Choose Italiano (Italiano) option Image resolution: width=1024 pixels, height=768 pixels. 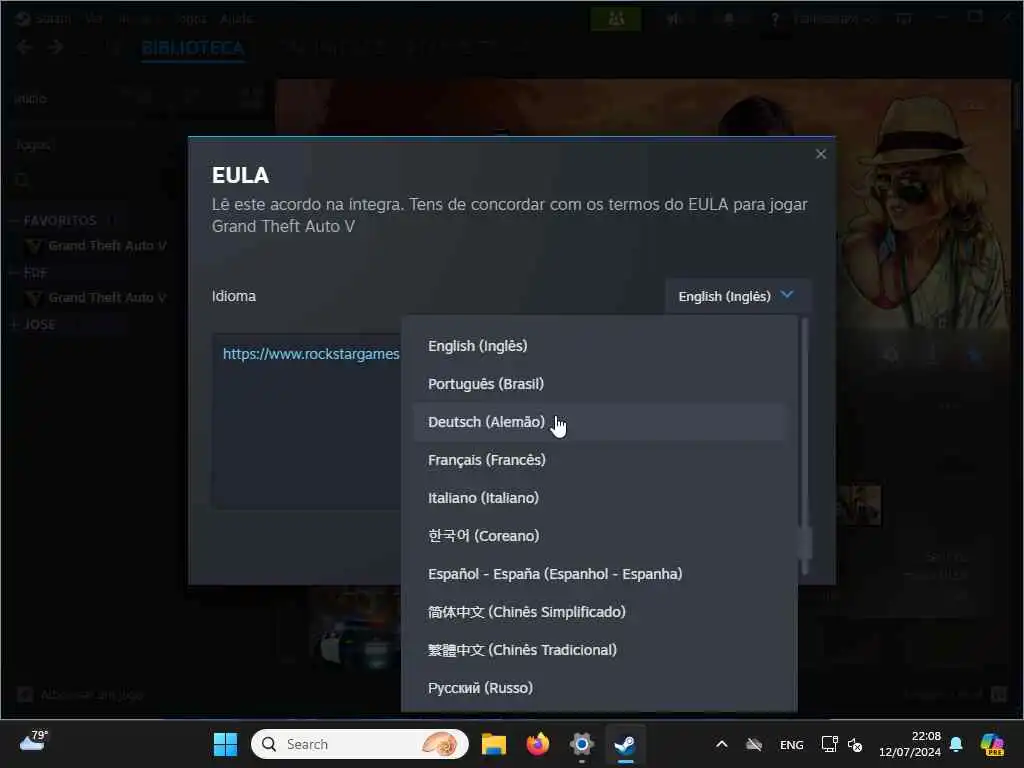pos(599,498)
